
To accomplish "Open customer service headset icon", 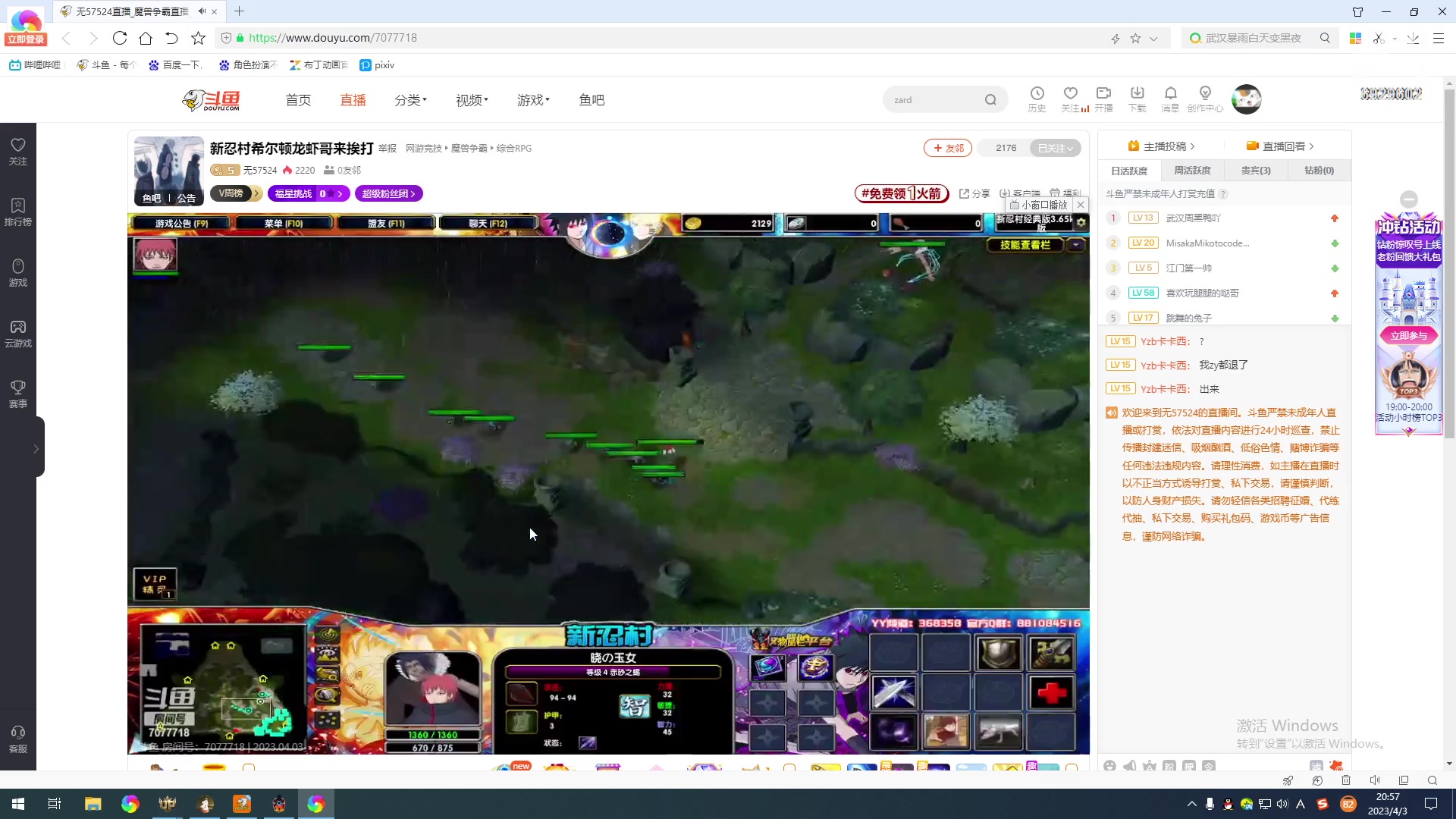I will click(18, 739).
